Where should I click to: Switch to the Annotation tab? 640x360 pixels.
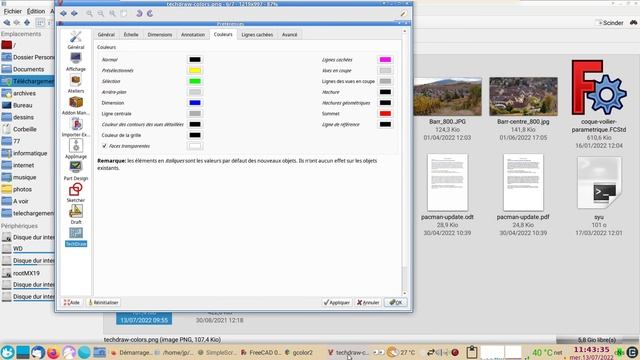[x=193, y=35]
